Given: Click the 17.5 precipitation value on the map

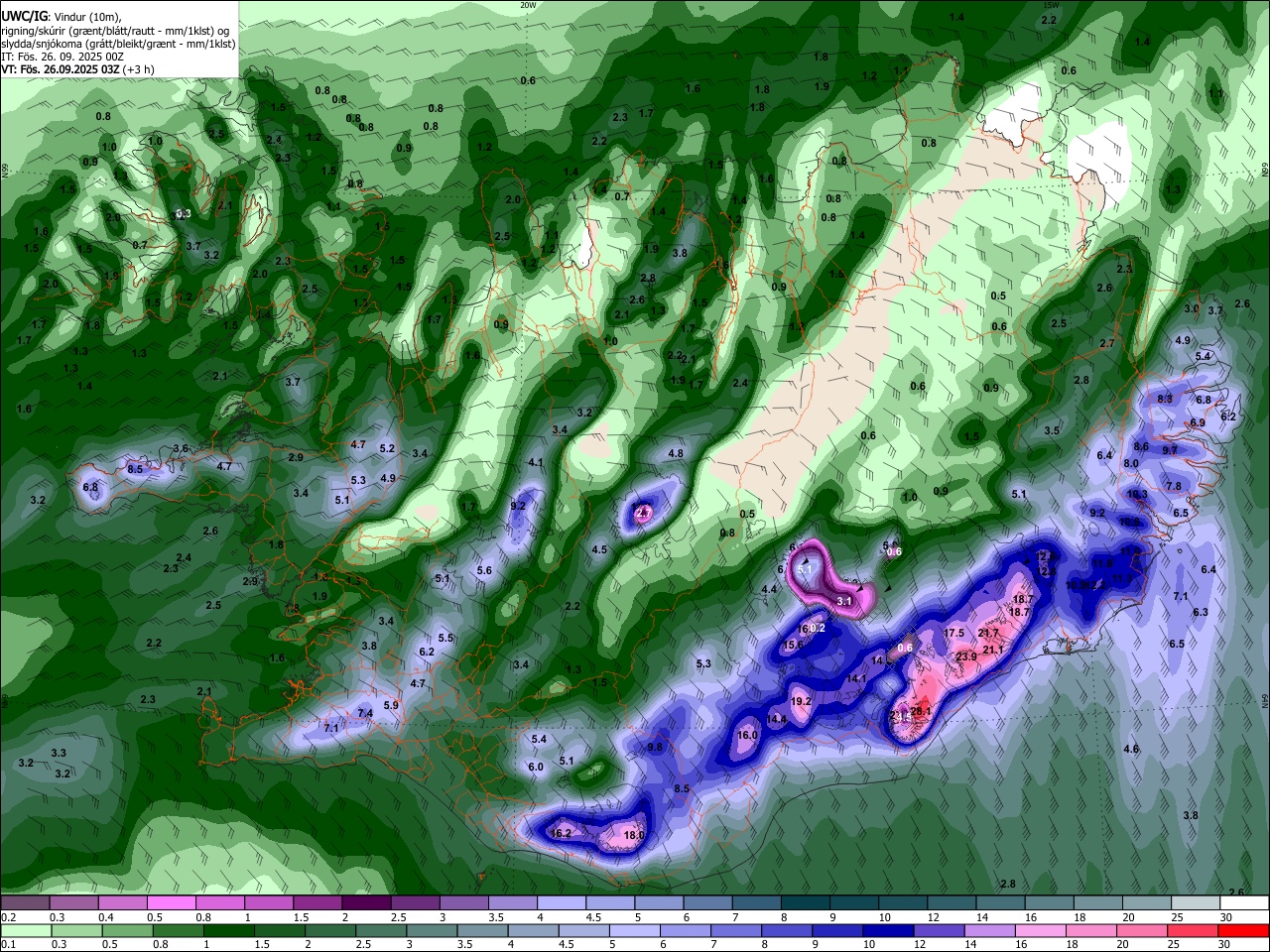Looking at the screenshot, I should point(954,633).
